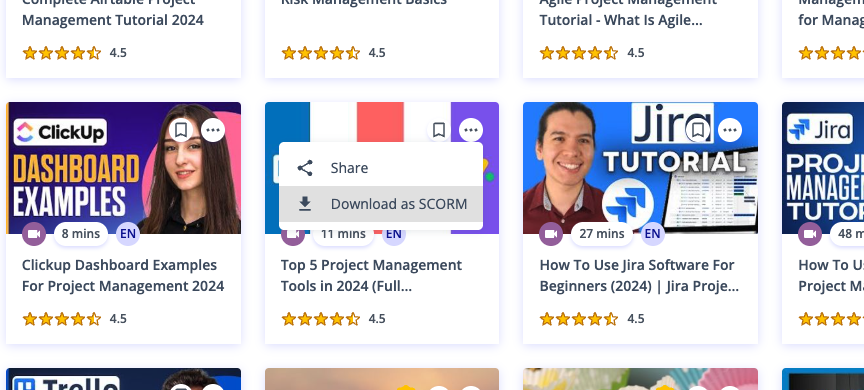
Task: Open Top 5 Project Management Tools in 2024
Action: (x=371, y=275)
